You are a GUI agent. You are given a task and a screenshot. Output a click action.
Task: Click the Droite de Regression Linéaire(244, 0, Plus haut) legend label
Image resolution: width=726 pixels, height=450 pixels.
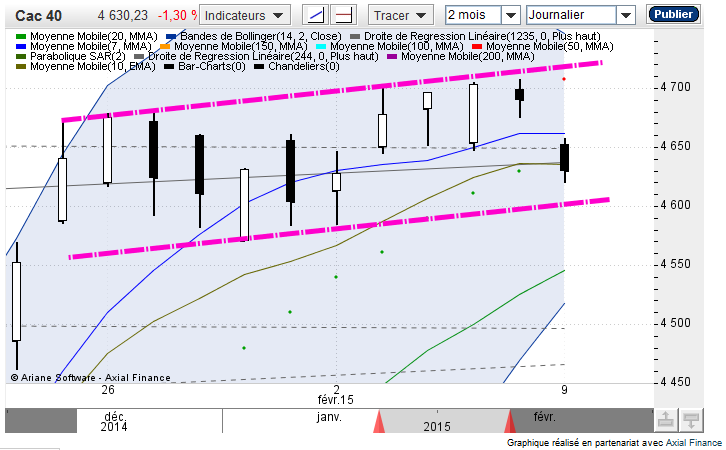(x=263, y=56)
